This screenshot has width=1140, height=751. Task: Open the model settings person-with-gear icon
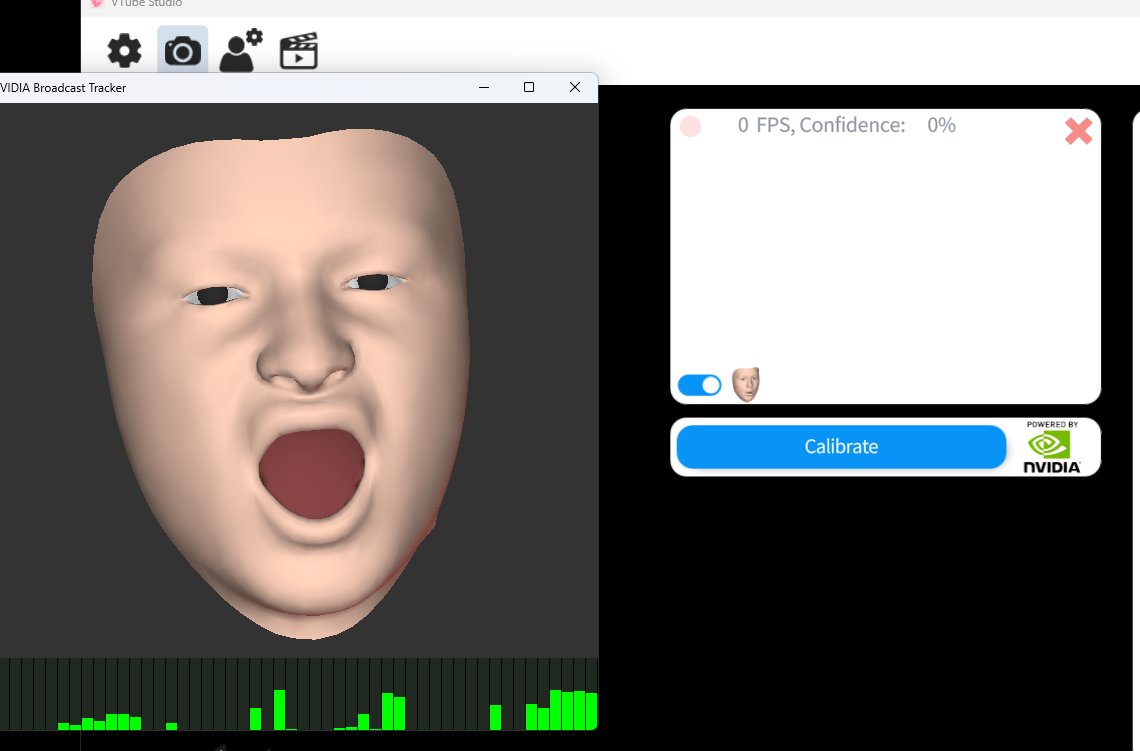click(241, 50)
